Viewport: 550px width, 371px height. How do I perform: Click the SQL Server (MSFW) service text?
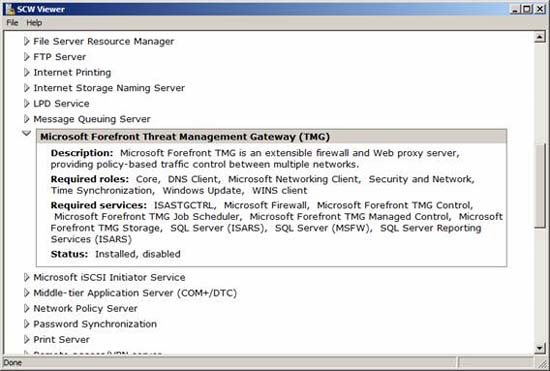click(x=323, y=228)
